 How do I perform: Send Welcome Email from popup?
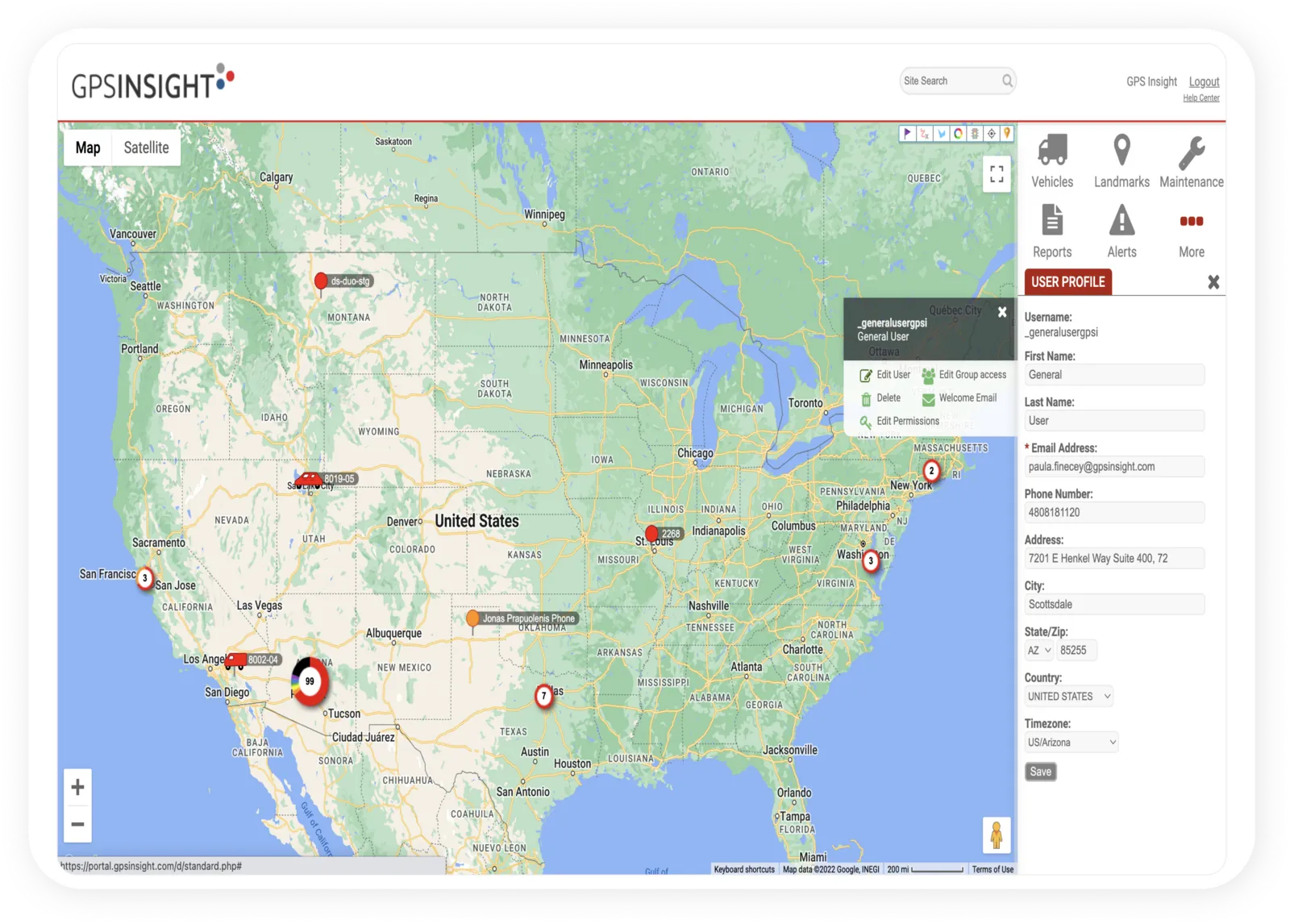coord(959,398)
